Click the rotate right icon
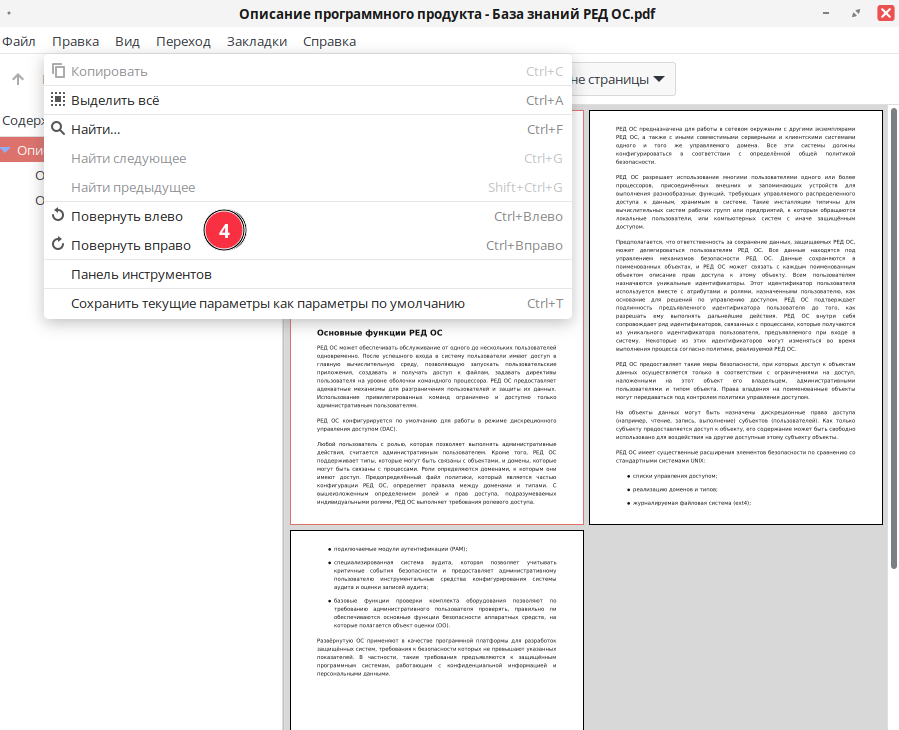Screen dimensions: 899x730 coord(58,245)
